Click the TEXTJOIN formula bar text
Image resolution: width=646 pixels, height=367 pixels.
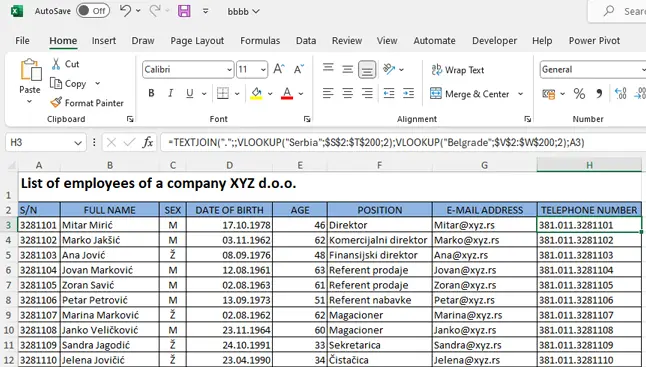pos(376,143)
